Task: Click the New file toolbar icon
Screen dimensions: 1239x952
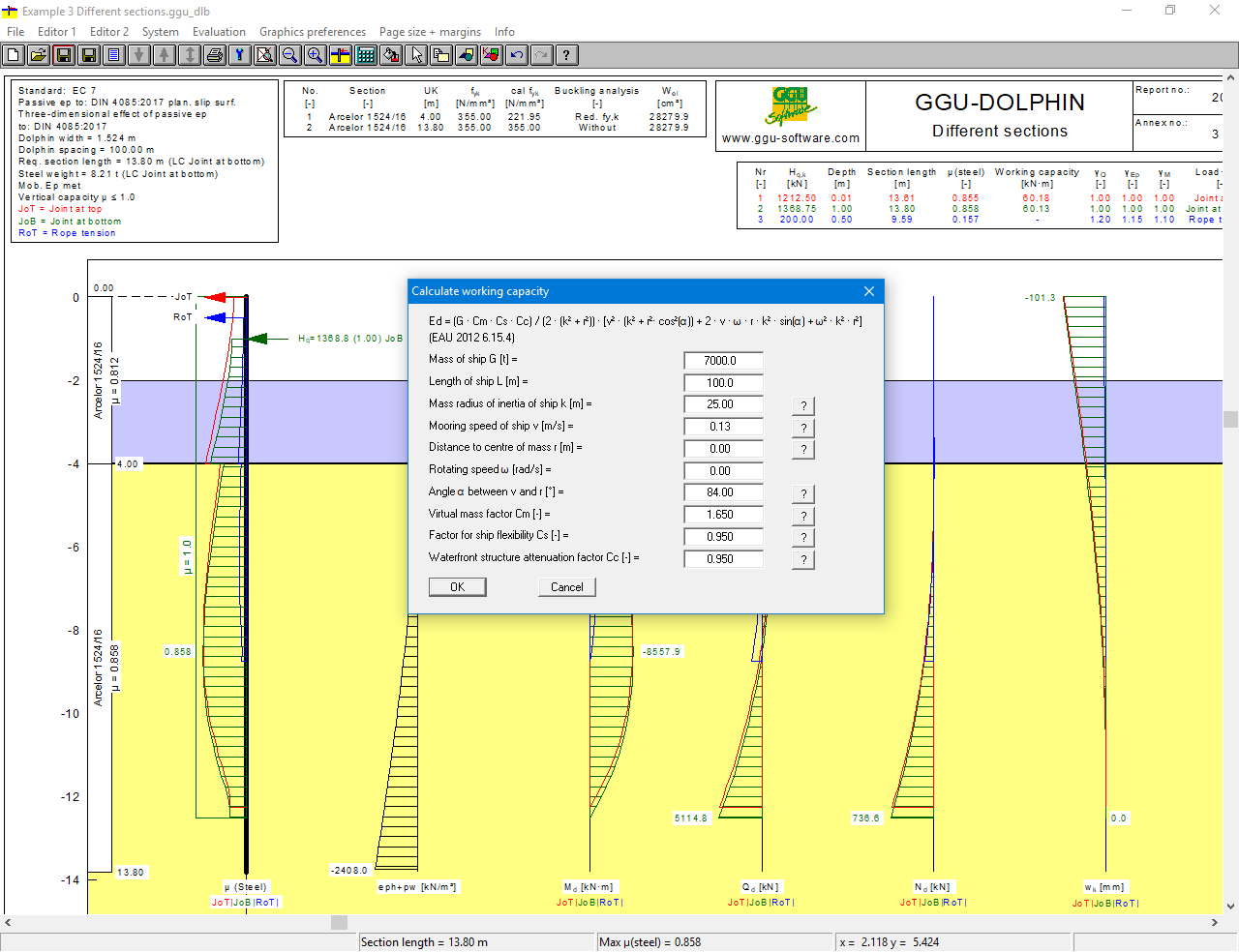Action: click(14, 55)
